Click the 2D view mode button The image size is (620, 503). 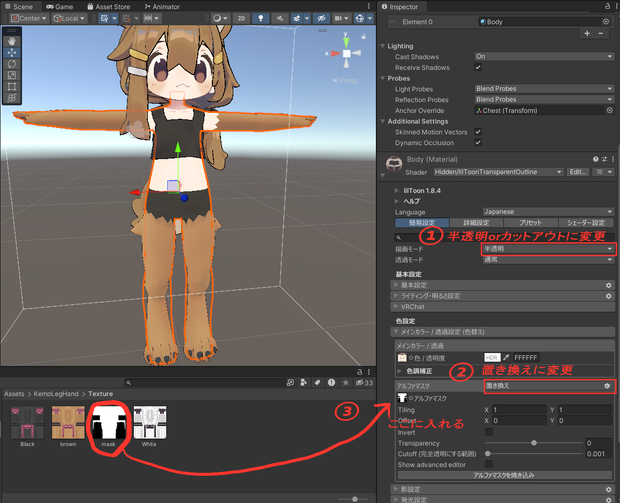point(241,18)
